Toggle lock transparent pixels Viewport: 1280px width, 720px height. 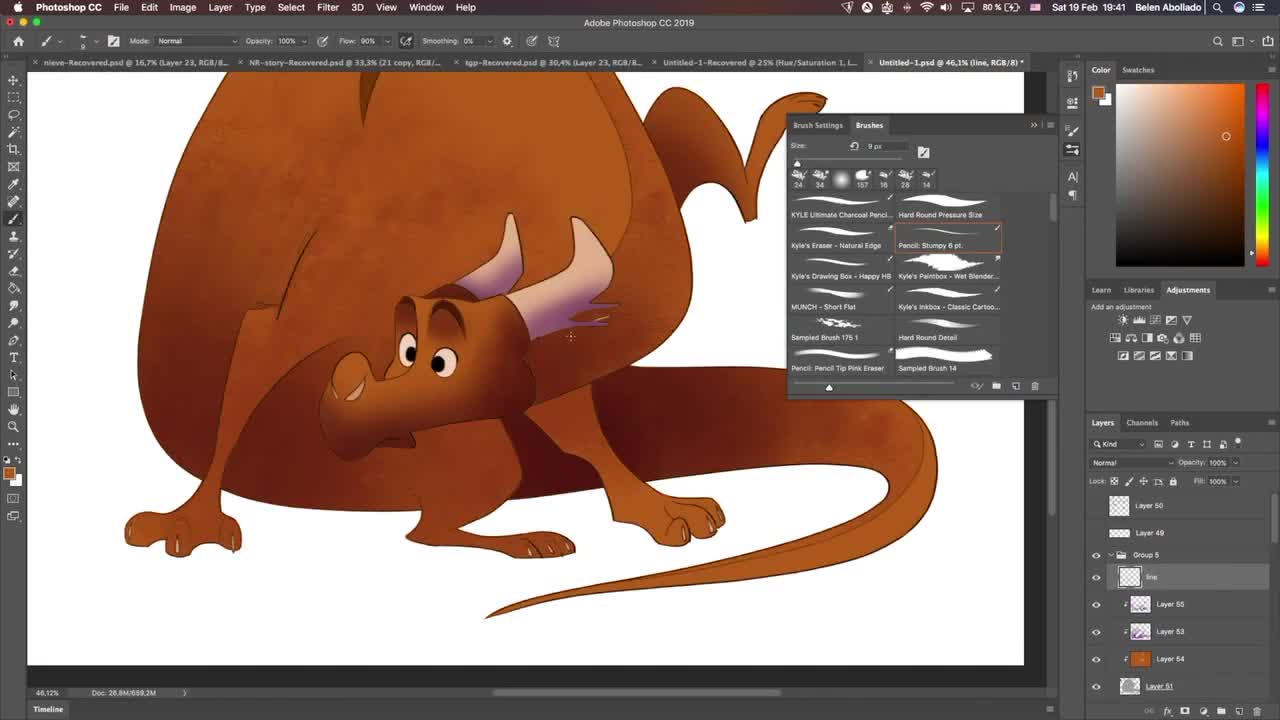tap(1115, 481)
